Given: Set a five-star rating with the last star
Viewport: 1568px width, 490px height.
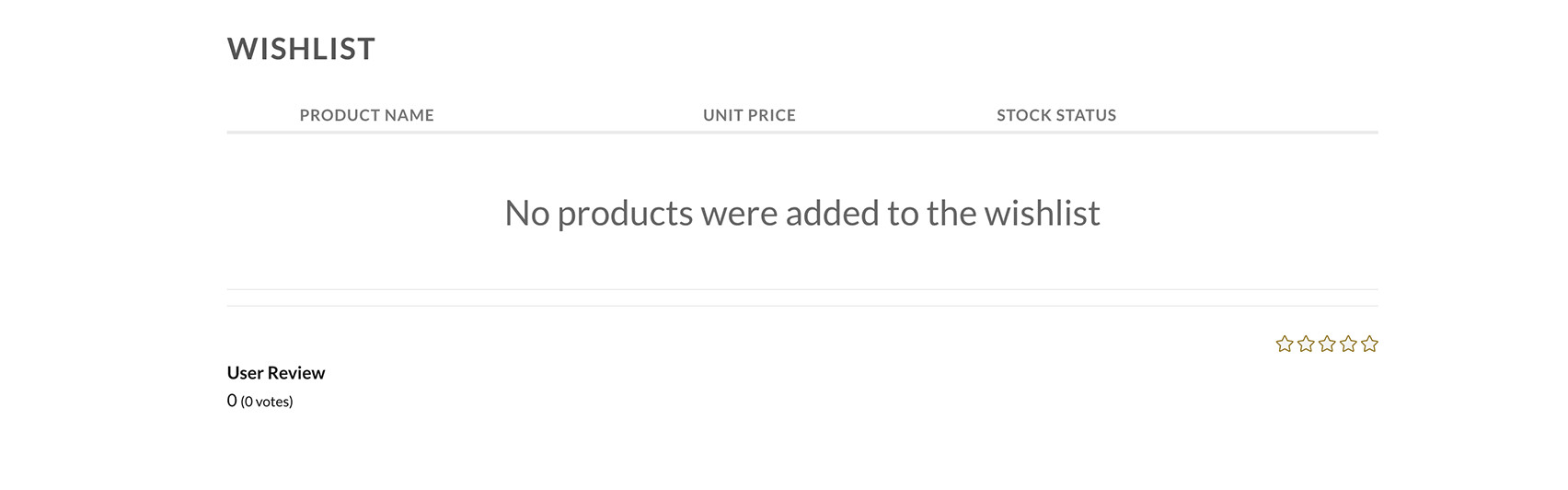Looking at the screenshot, I should click(x=1369, y=344).
